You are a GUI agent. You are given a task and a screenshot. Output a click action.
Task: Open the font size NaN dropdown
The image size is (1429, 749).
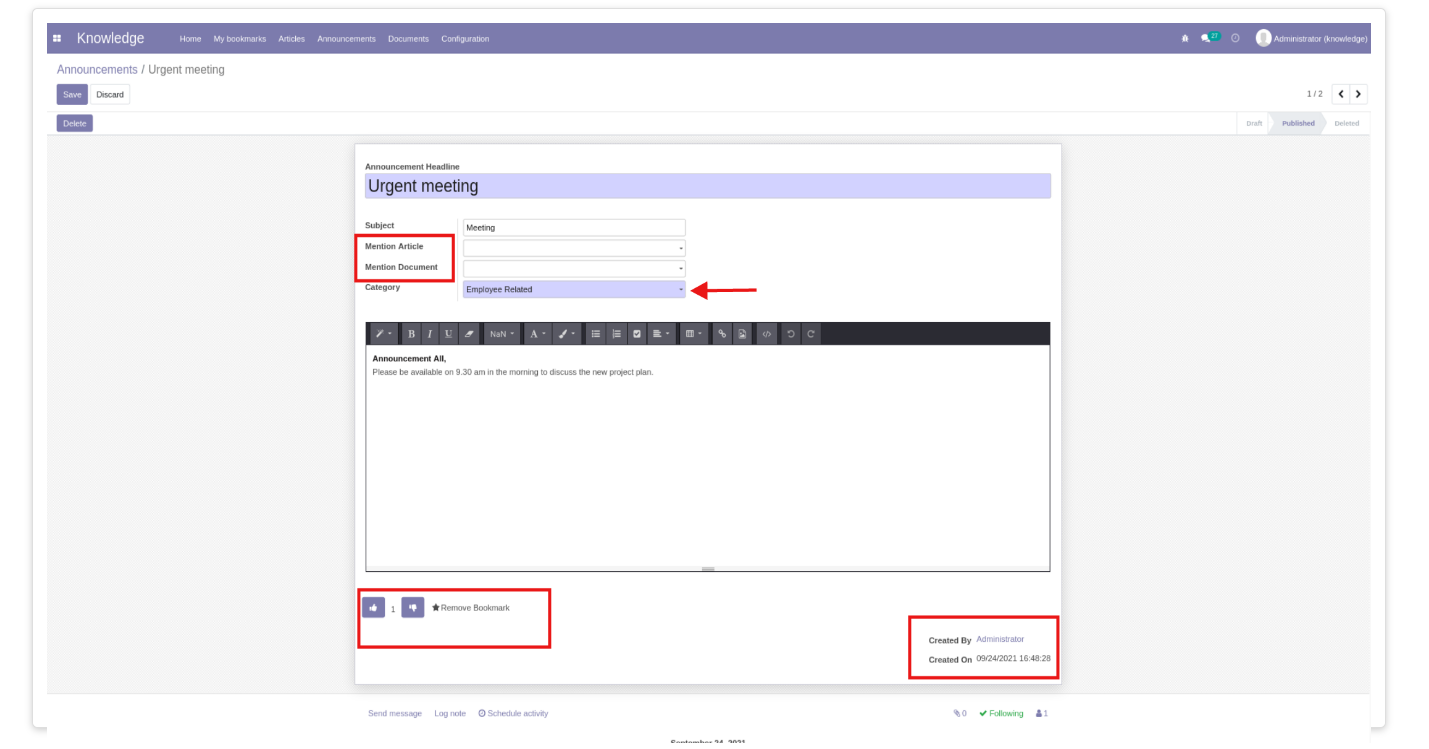[x=502, y=334]
